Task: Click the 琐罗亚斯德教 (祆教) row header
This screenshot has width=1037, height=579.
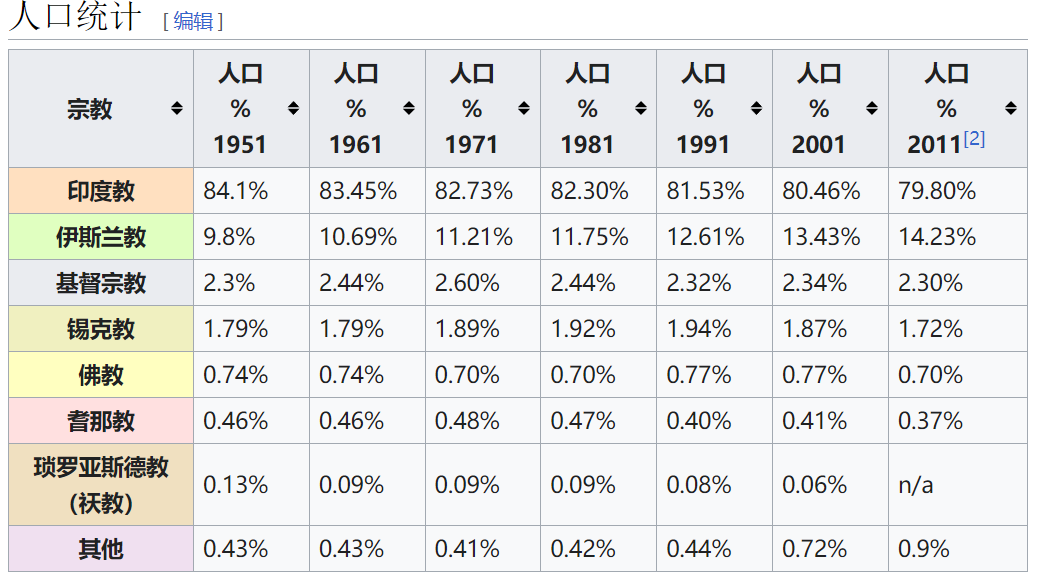Action: [x=101, y=484]
